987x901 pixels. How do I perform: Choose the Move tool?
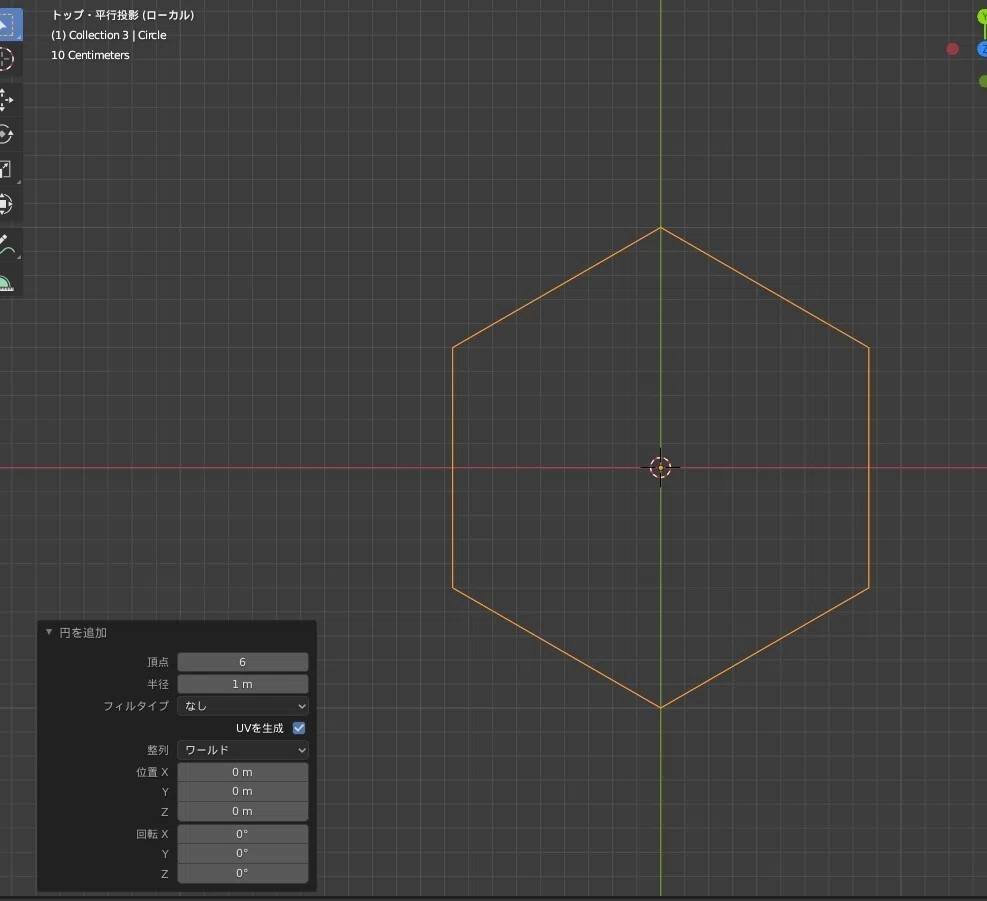point(6,100)
